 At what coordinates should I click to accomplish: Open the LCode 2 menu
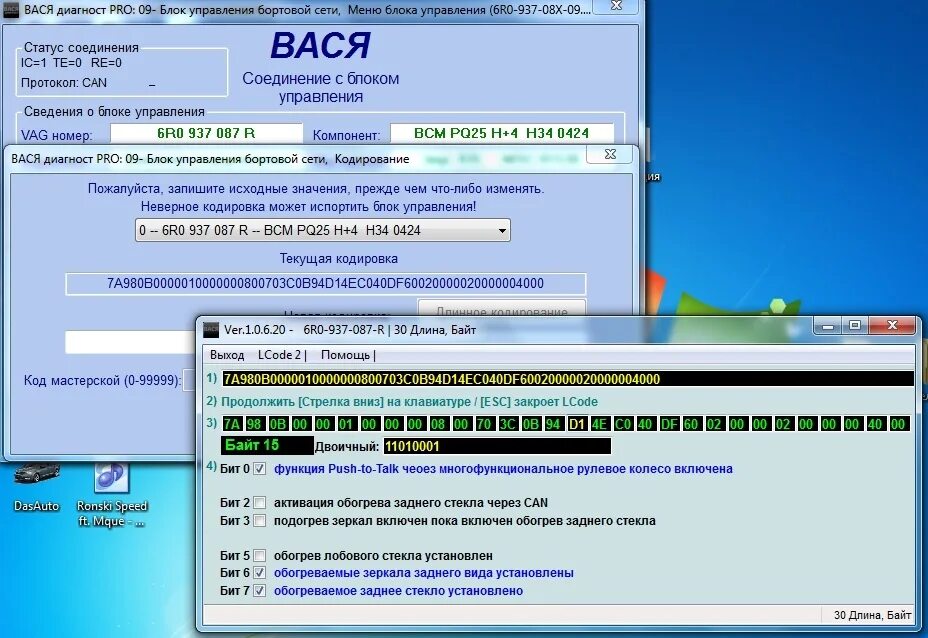point(282,355)
